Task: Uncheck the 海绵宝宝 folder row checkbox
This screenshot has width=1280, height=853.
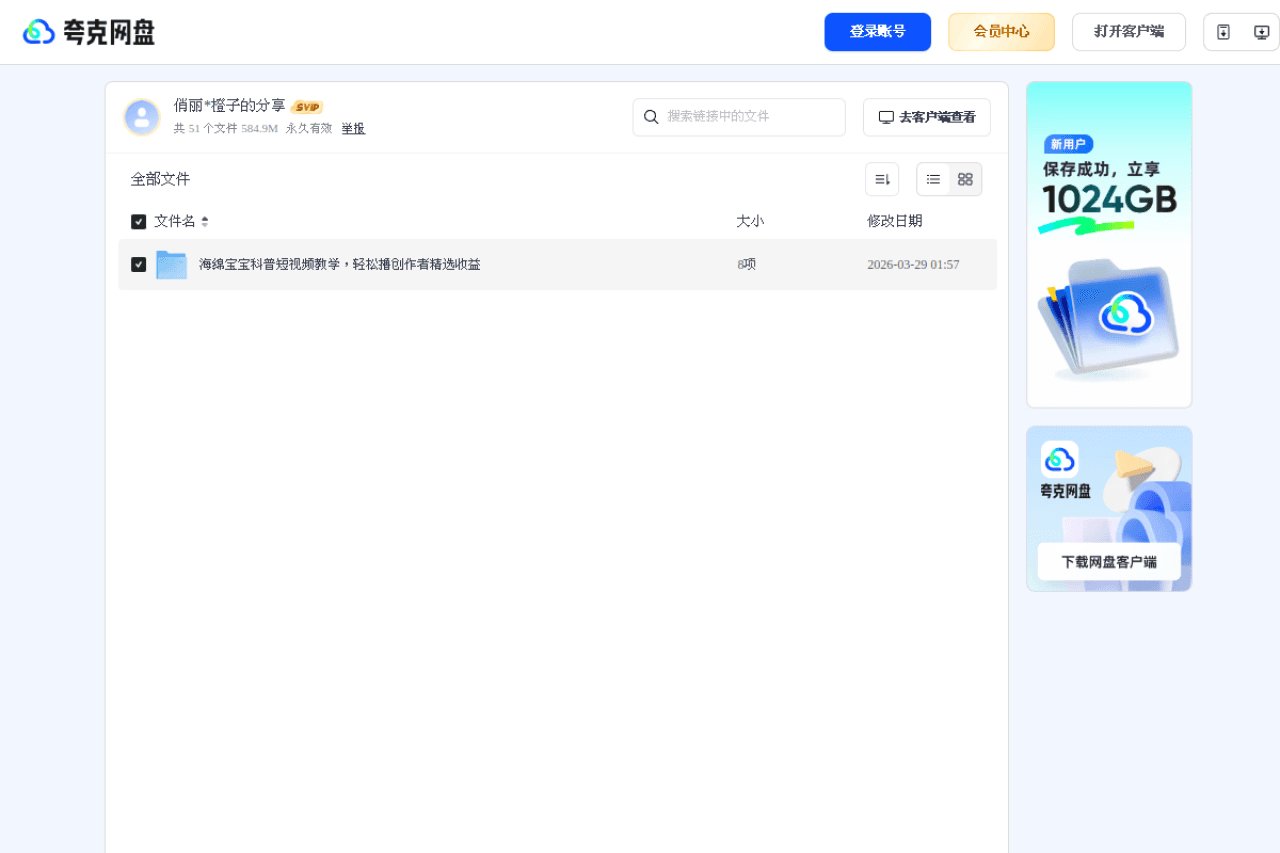Action: point(138,264)
